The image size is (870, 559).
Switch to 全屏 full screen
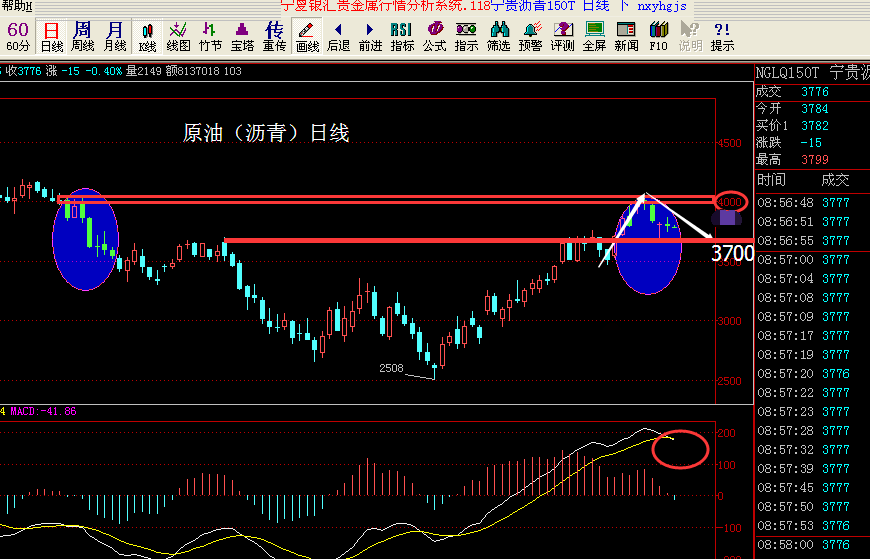[x=594, y=37]
